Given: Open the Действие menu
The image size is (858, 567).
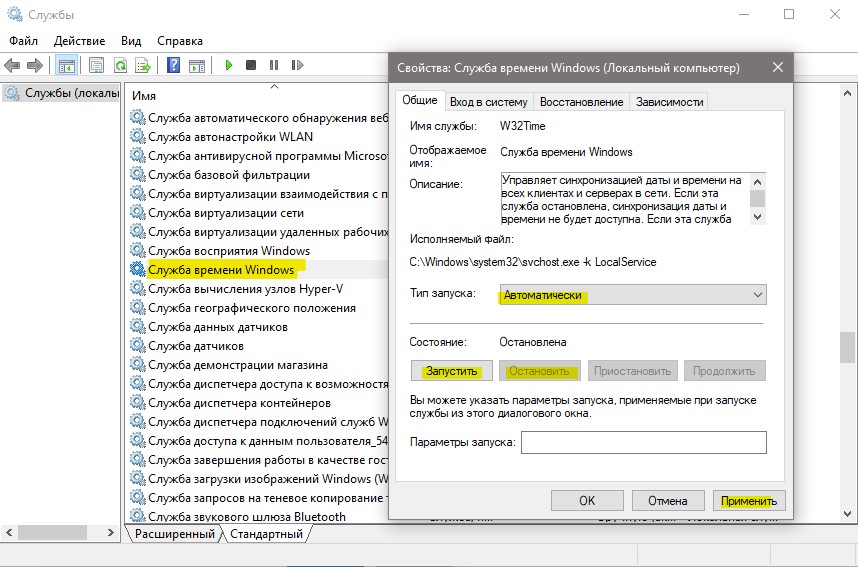Looking at the screenshot, I should [79, 41].
